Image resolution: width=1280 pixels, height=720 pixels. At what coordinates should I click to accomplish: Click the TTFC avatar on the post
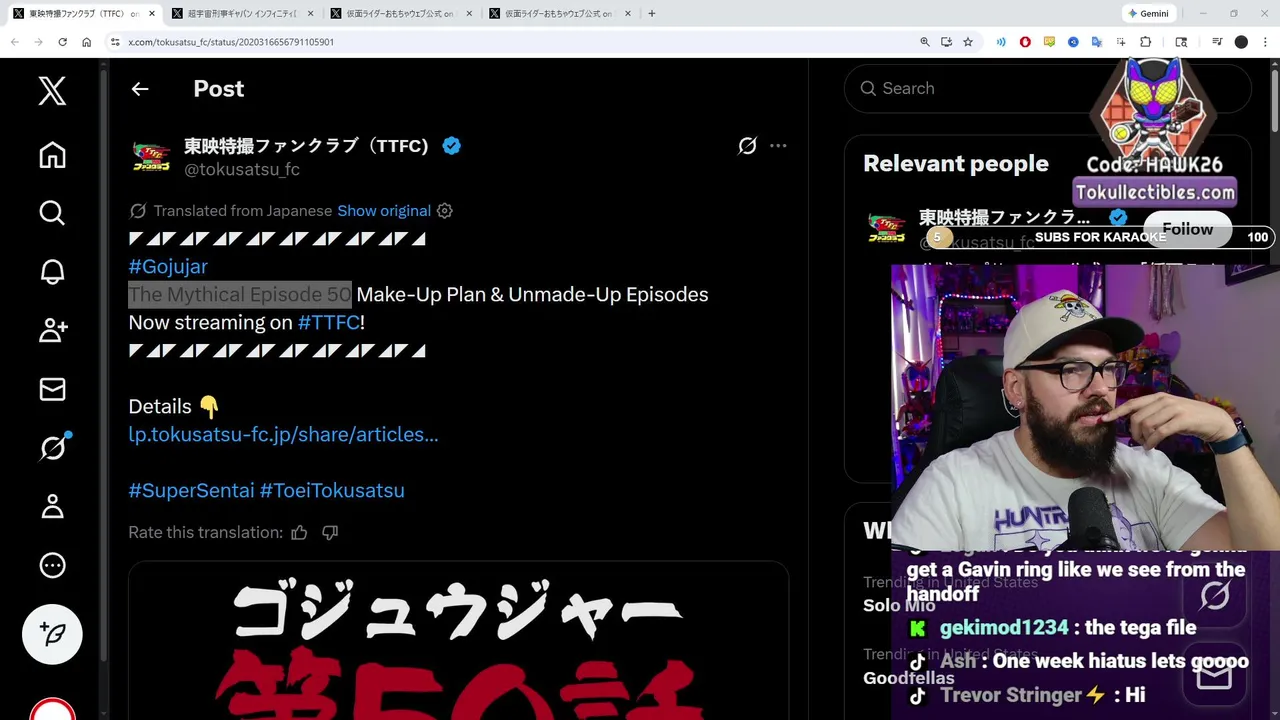[151, 157]
